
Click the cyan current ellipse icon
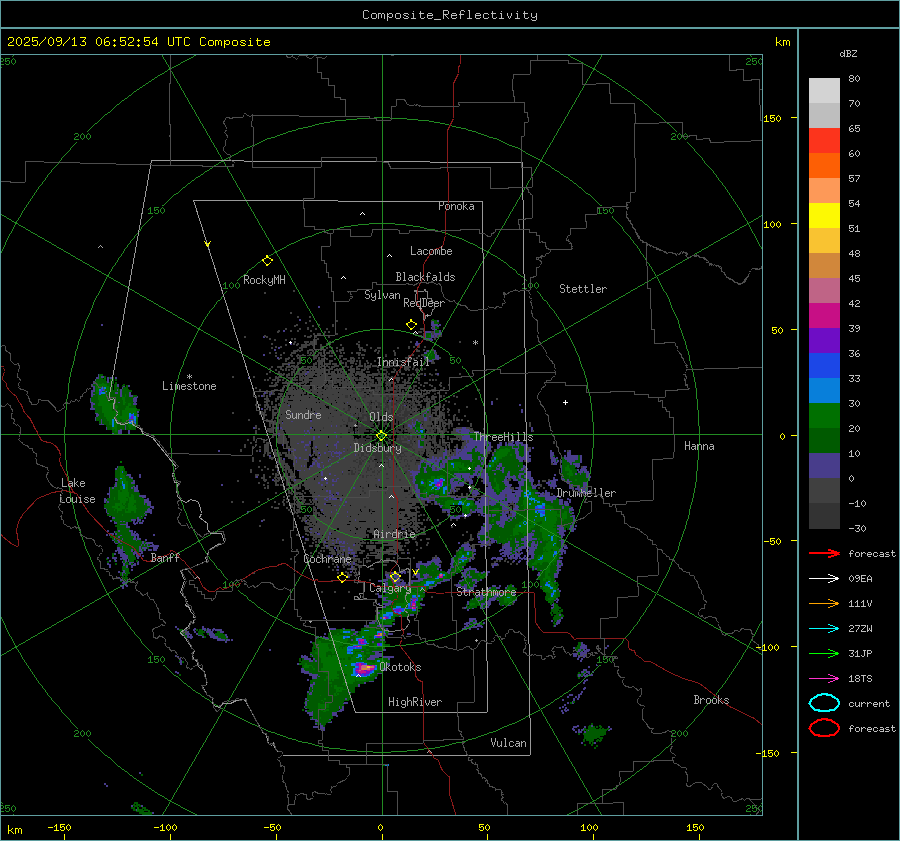pos(824,703)
